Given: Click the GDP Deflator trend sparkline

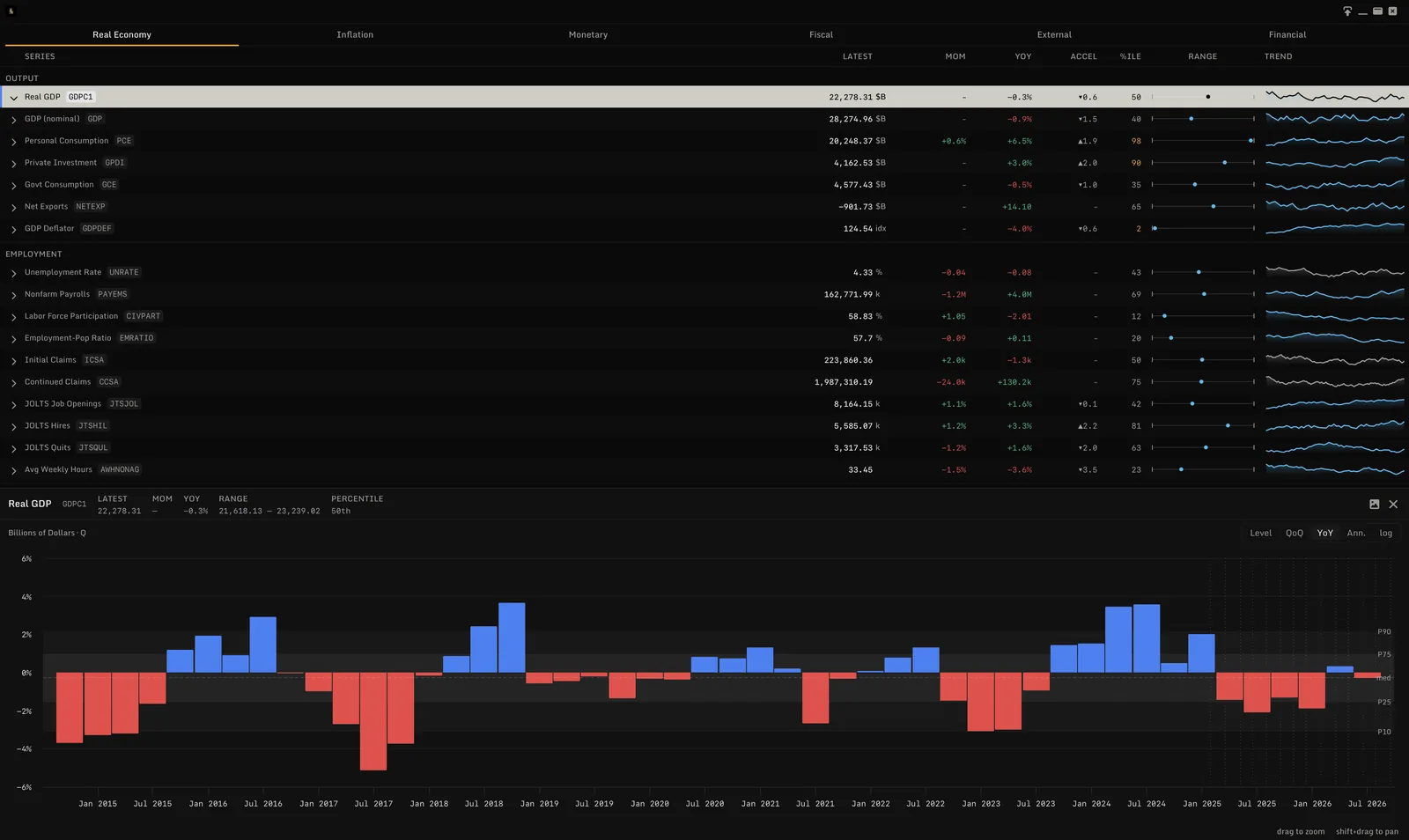Looking at the screenshot, I should coord(1335,228).
